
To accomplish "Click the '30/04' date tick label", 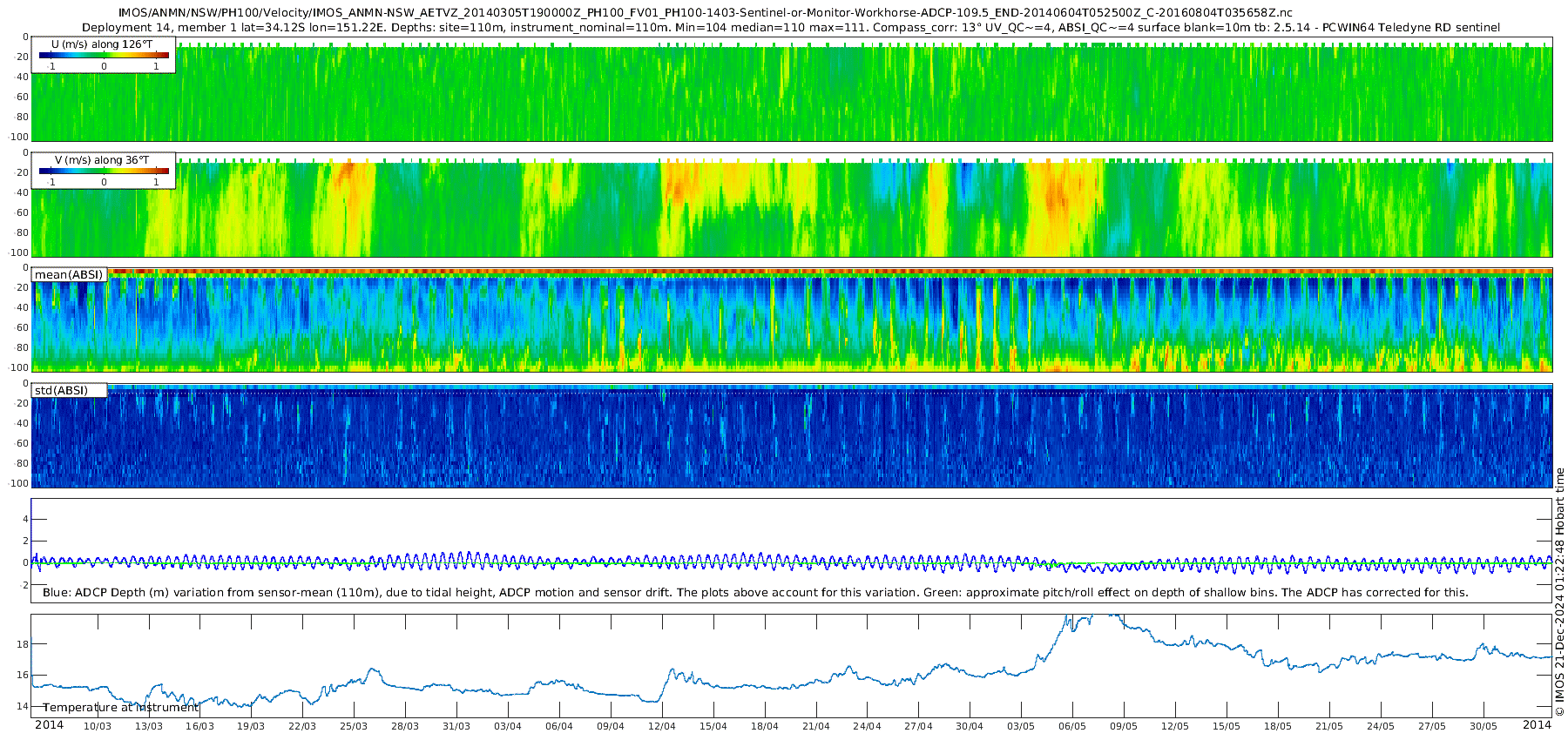I will [970, 726].
